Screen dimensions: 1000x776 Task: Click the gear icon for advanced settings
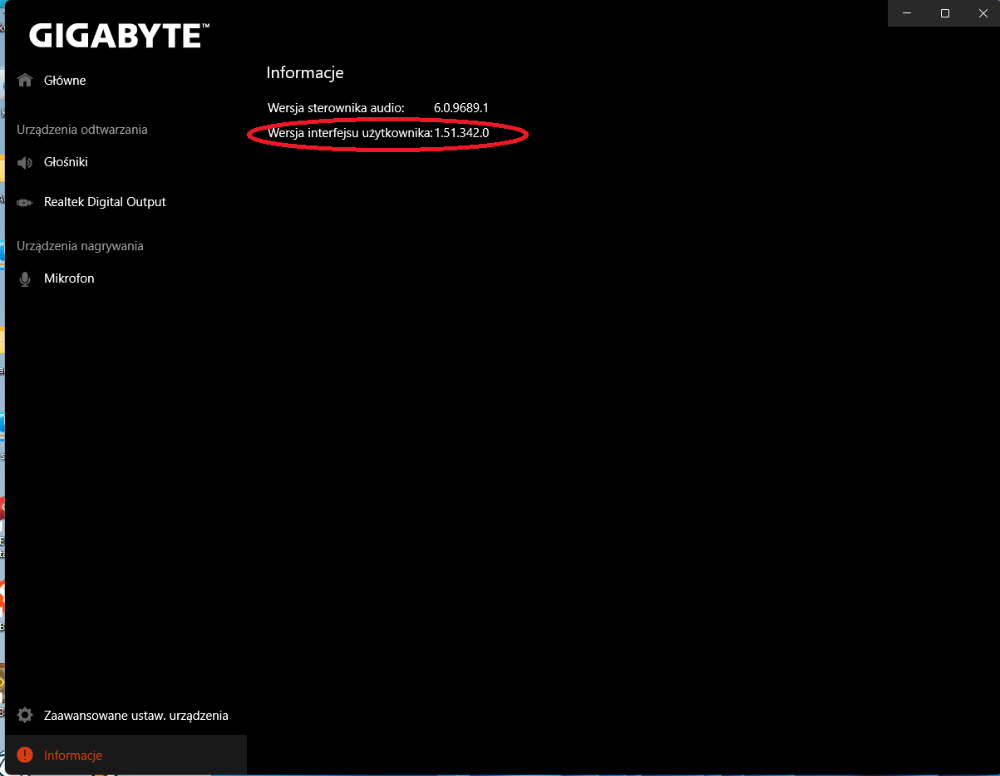coord(25,715)
